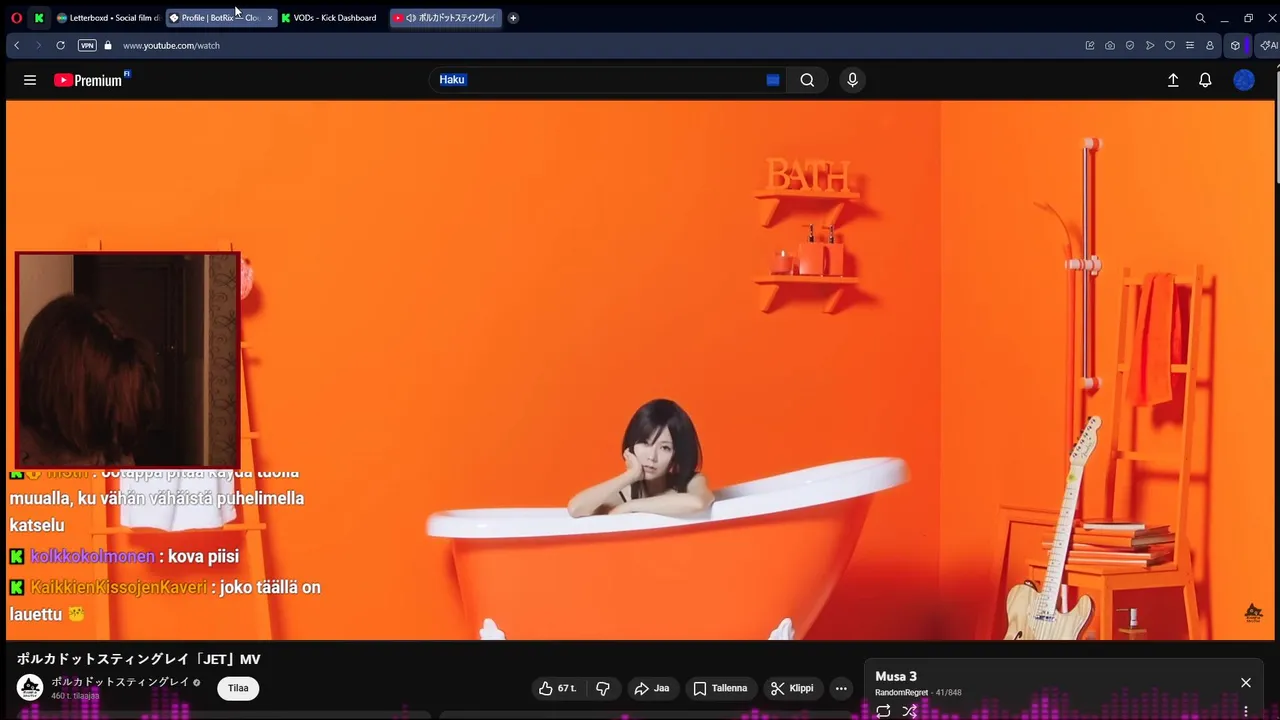Share video with Jaa button
The image size is (1280, 720).
(x=652, y=688)
